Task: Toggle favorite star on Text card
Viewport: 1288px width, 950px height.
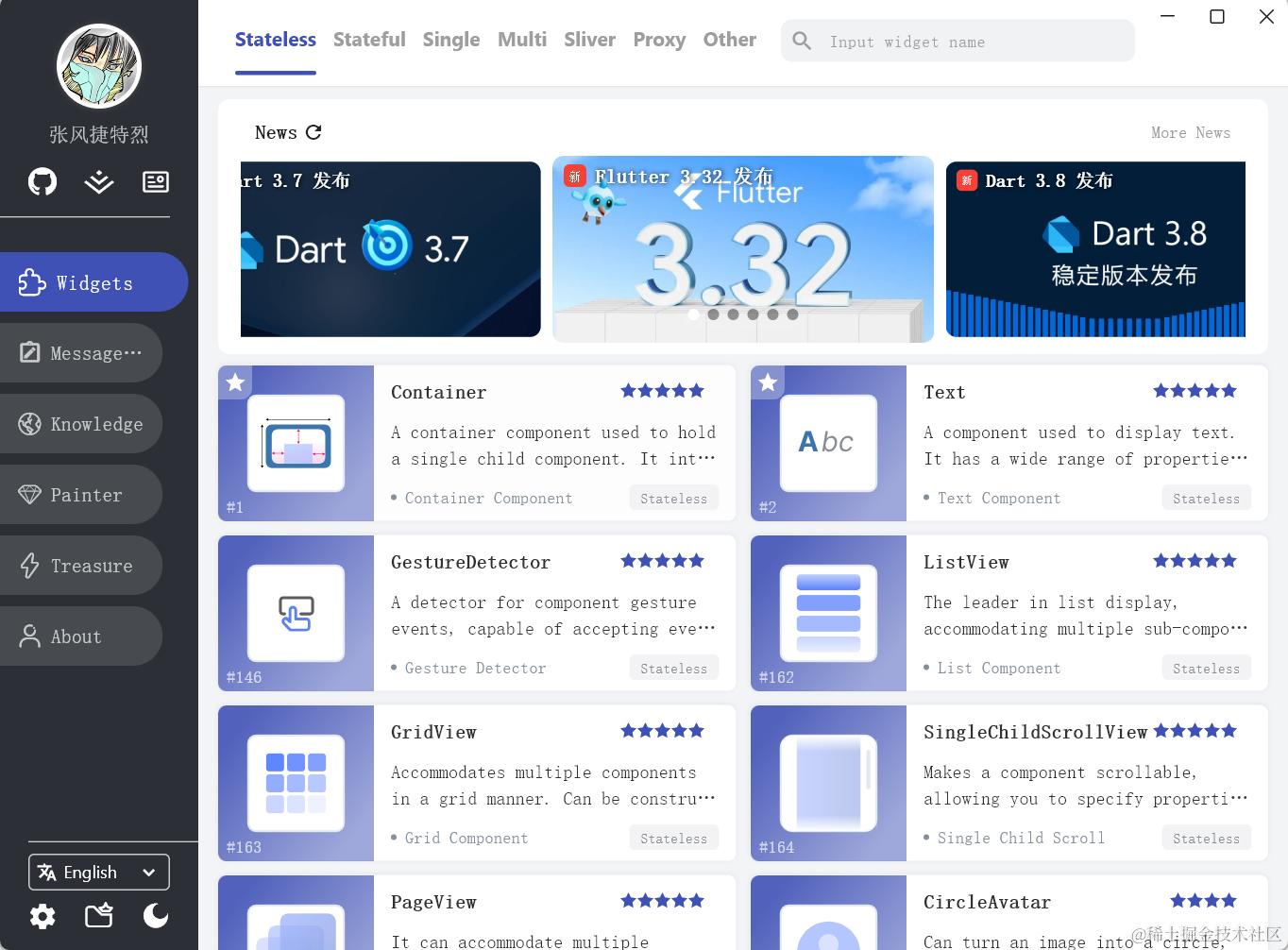Action: pos(768,382)
